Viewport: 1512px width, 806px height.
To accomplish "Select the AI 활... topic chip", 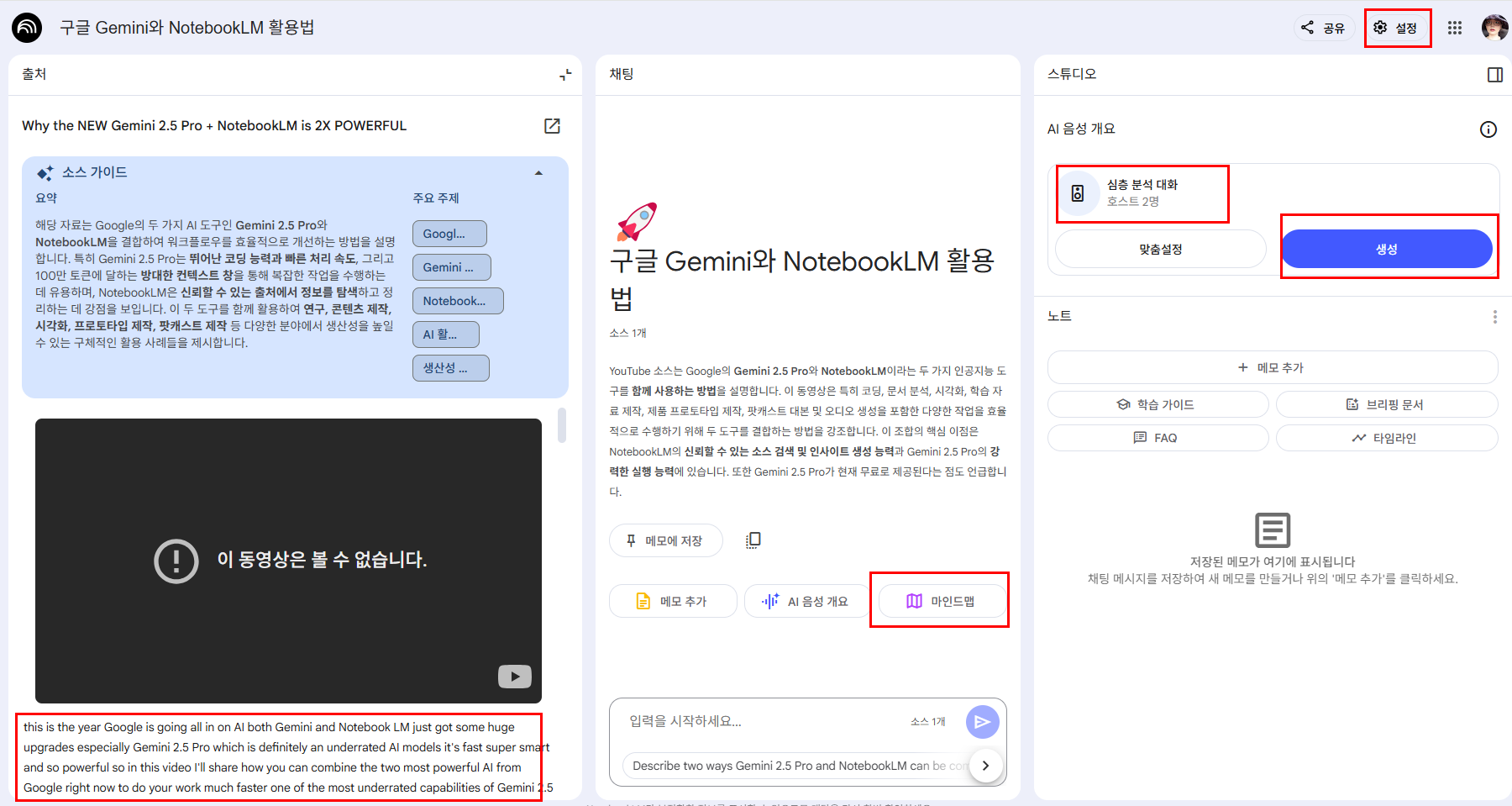I will pyautogui.click(x=446, y=335).
